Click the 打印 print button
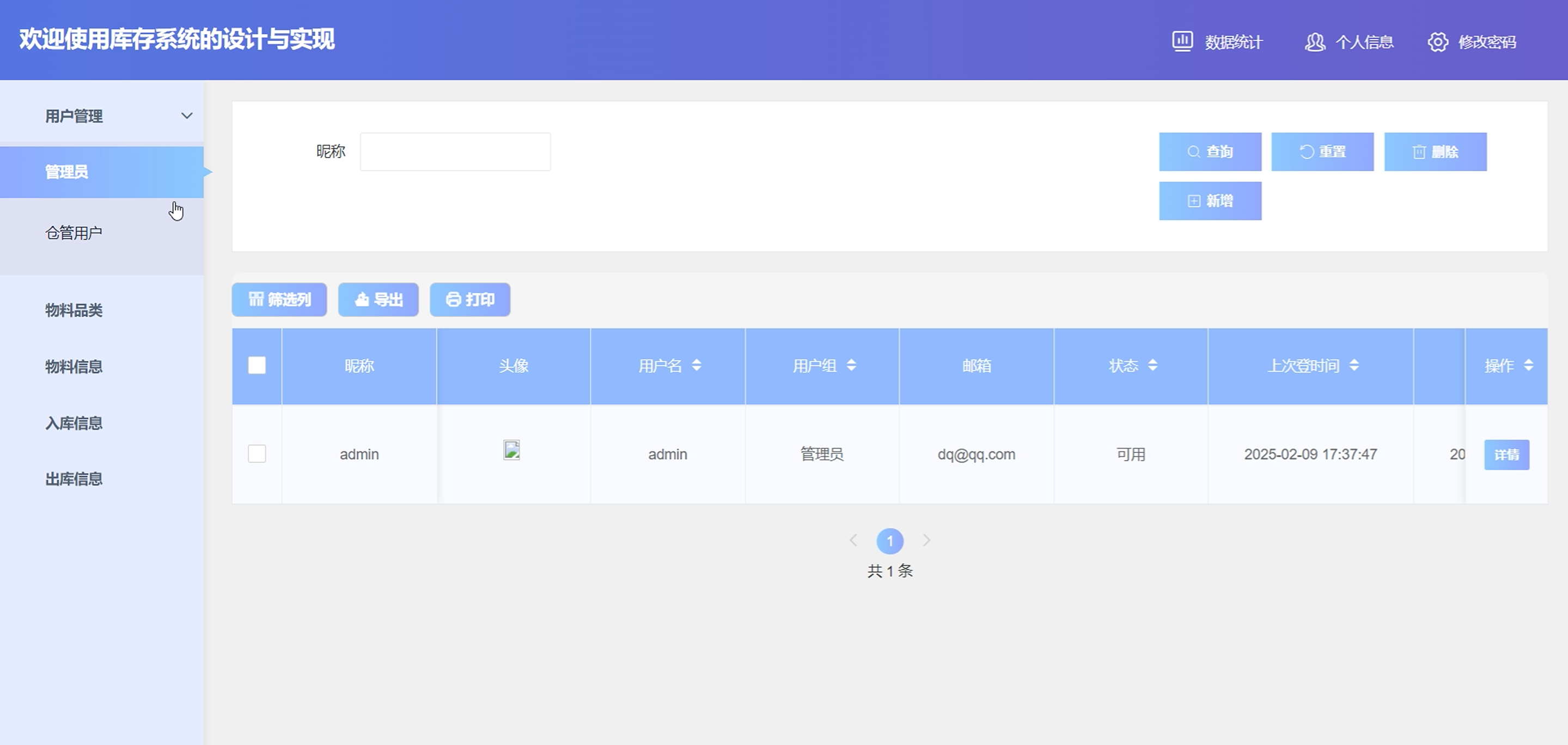 [469, 300]
